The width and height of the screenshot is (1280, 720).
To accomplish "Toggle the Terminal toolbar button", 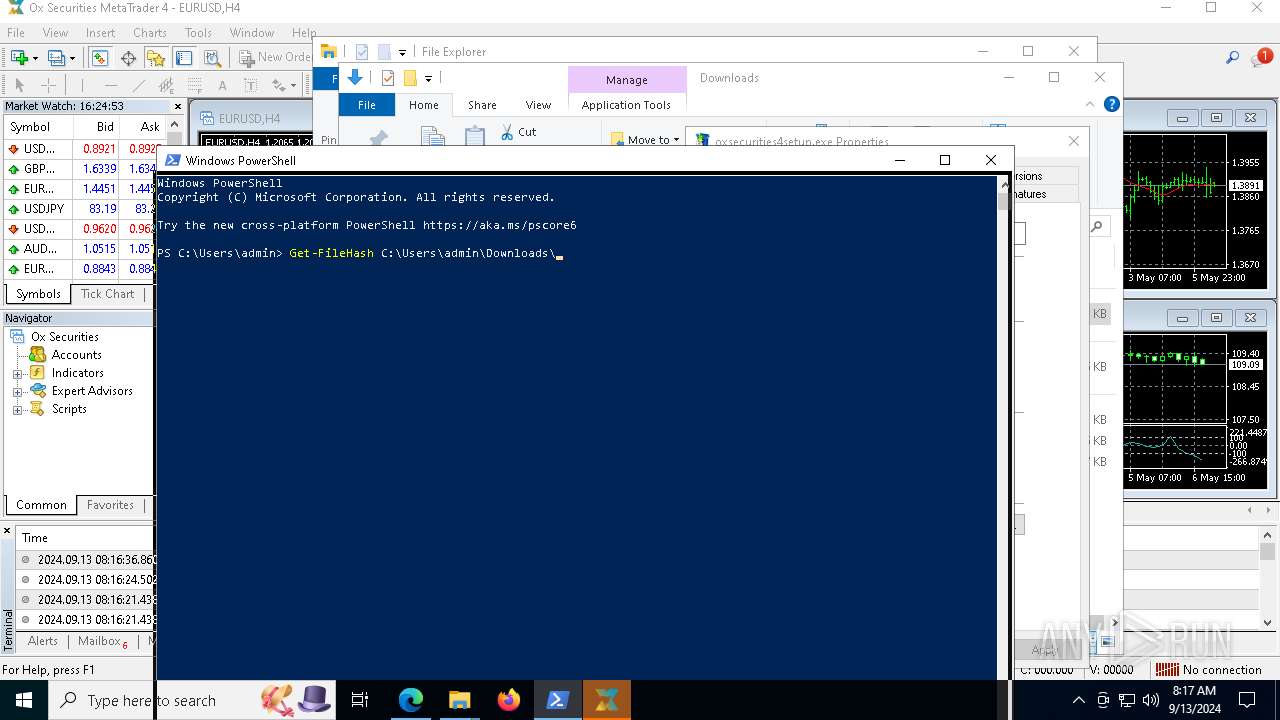I will click(x=184, y=58).
